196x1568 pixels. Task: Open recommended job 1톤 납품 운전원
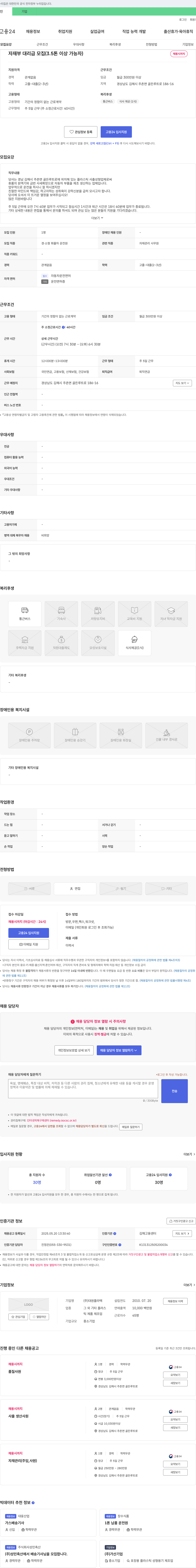[117, 1523]
